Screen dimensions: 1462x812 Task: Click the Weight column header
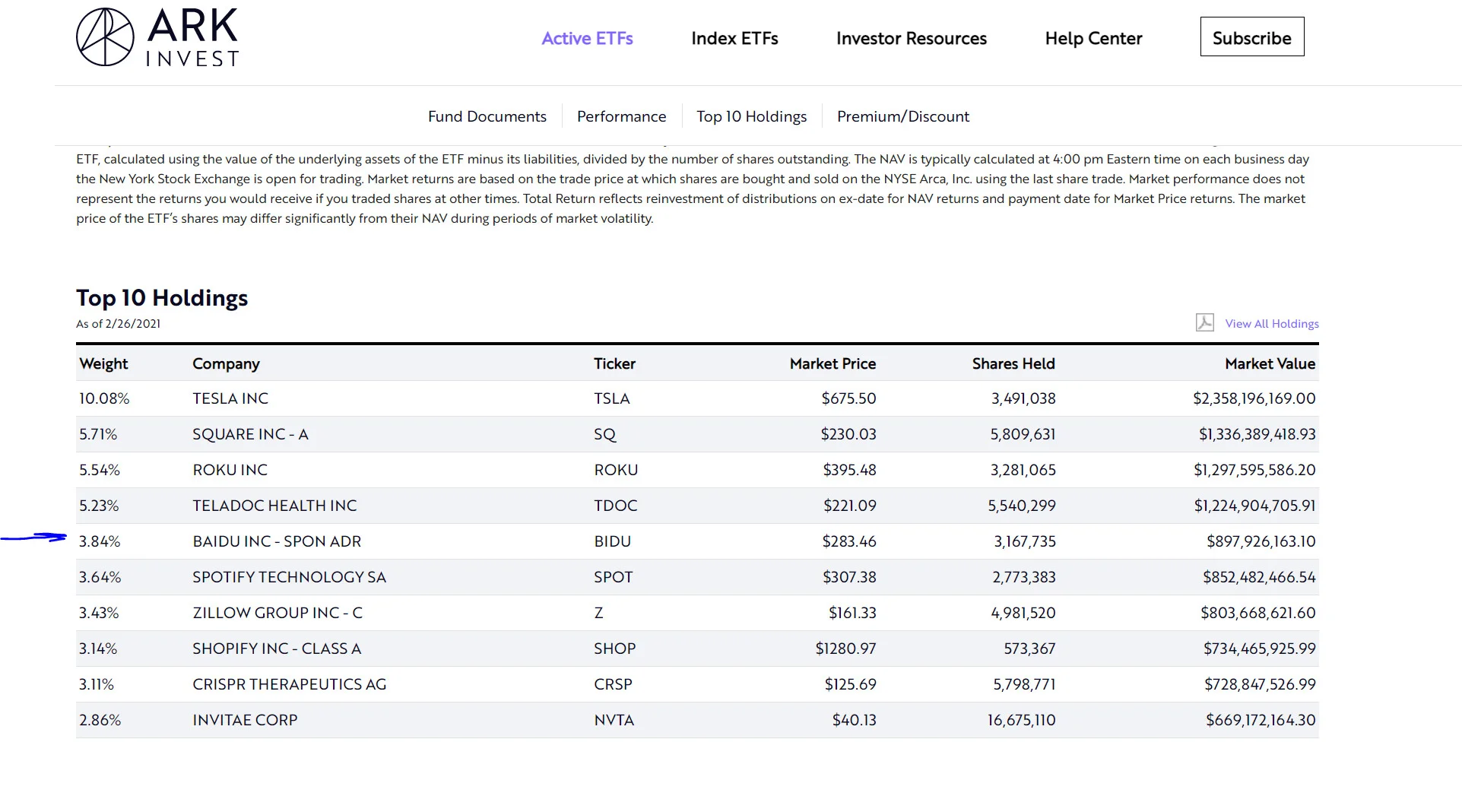coord(103,363)
